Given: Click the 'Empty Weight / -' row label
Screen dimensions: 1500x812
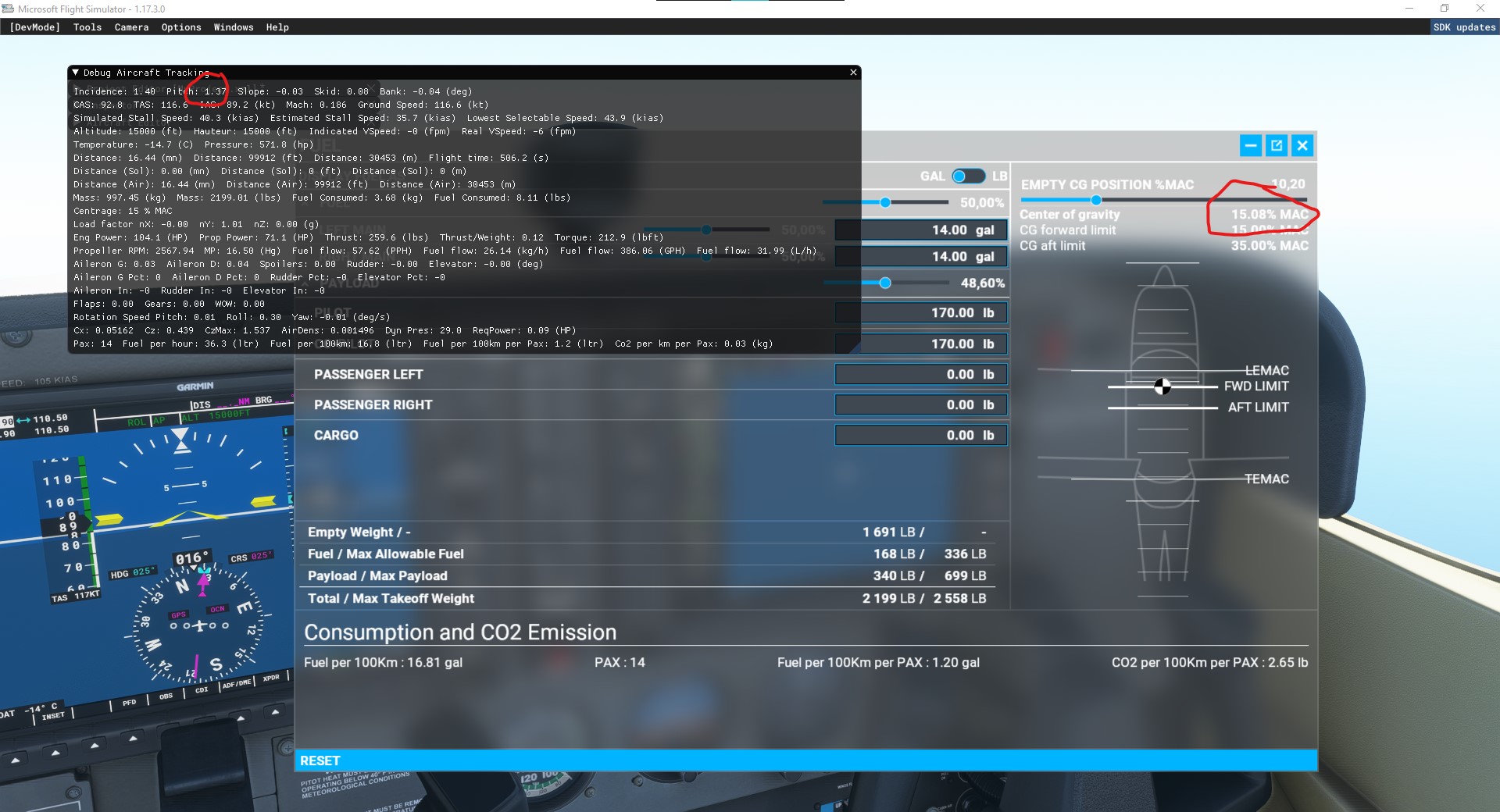Looking at the screenshot, I should point(359,532).
